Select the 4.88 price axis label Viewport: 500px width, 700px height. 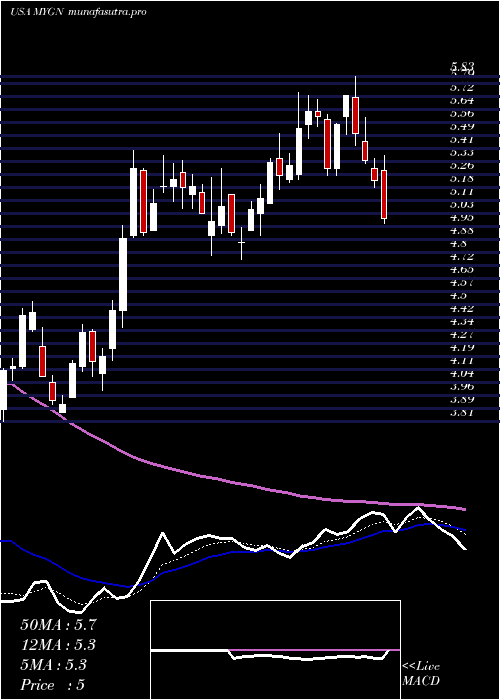coord(462,231)
